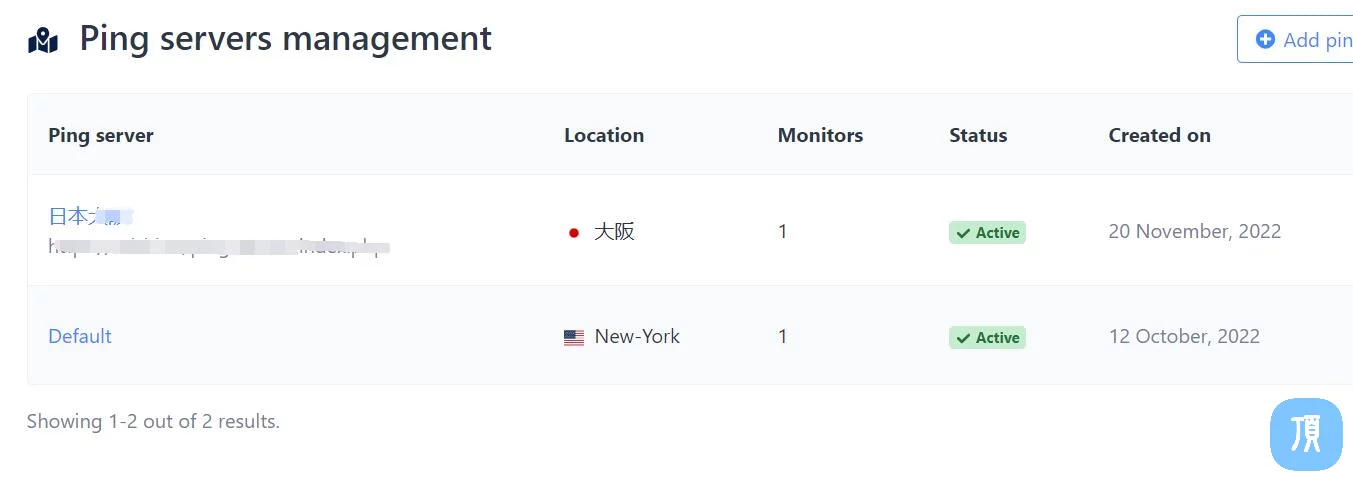The width and height of the screenshot is (1353, 481).
Task: Click the Created on column header
Action: point(1159,135)
